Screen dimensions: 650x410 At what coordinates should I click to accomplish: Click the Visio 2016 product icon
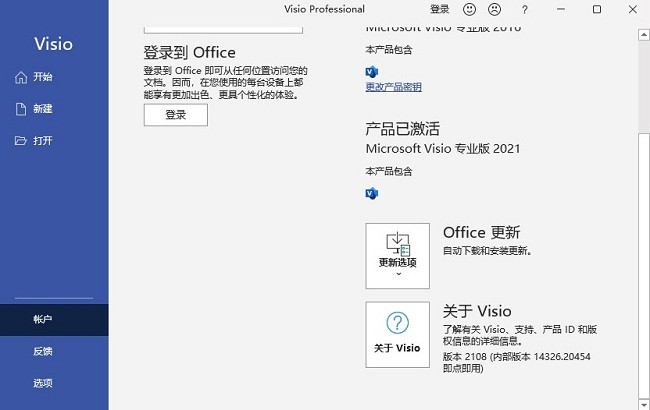tap(371, 72)
